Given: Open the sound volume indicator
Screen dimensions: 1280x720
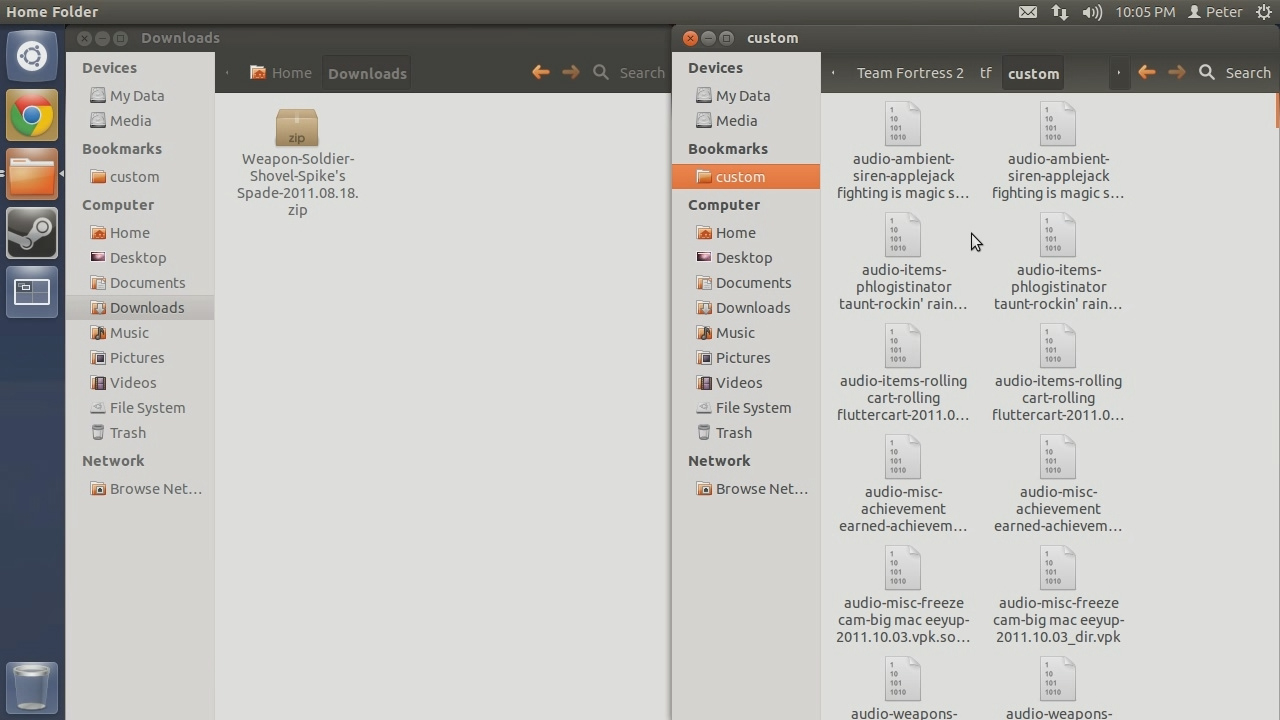Looking at the screenshot, I should pyautogui.click(x=1092, y=12).
